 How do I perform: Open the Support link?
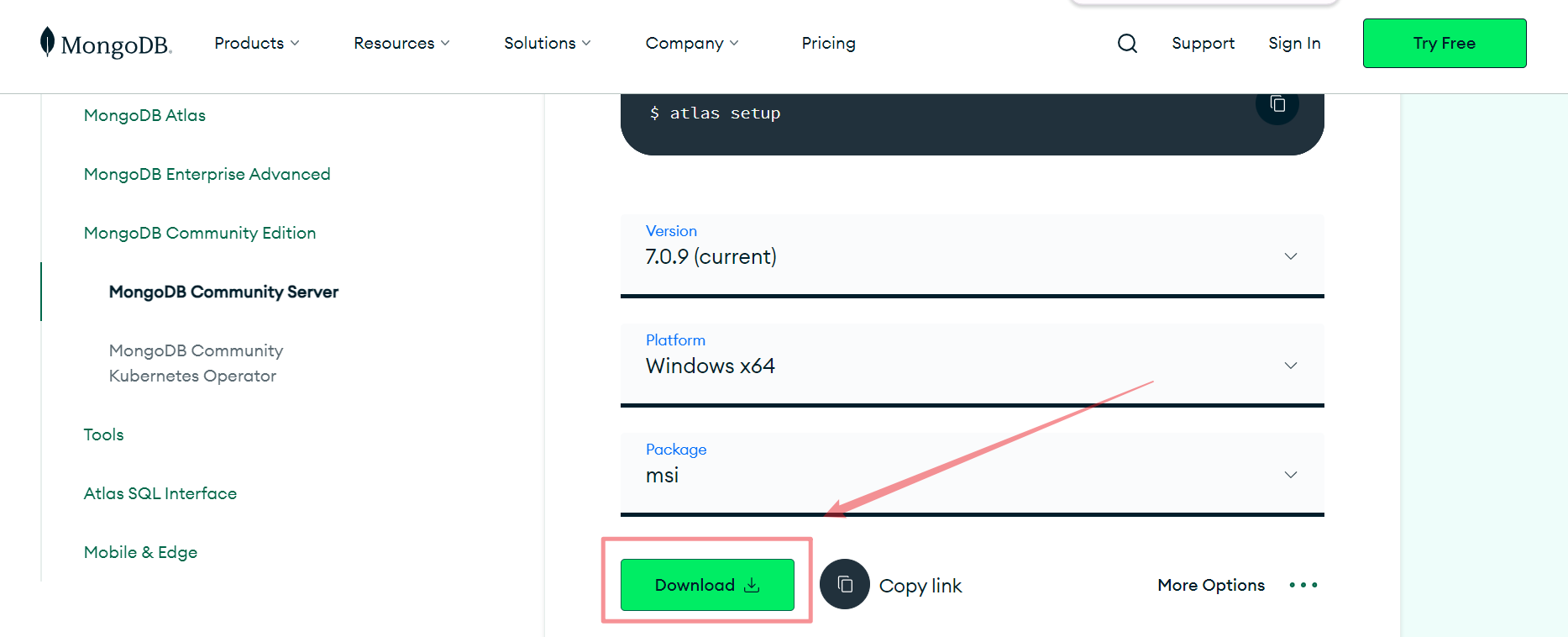pos(1203,43)
